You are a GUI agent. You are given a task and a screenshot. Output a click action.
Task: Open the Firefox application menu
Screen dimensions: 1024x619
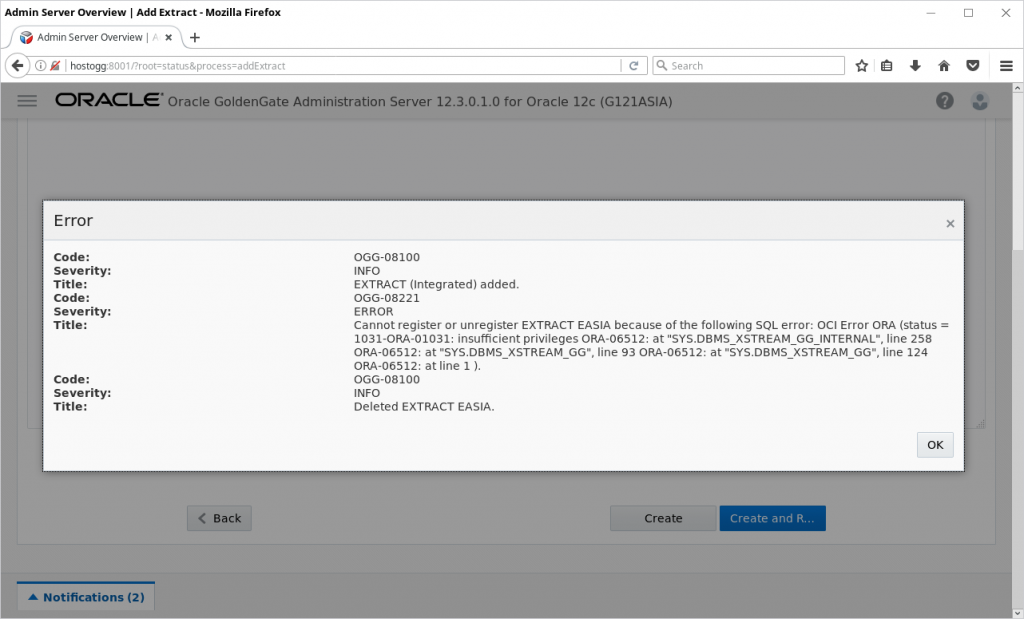point(1006,65)
